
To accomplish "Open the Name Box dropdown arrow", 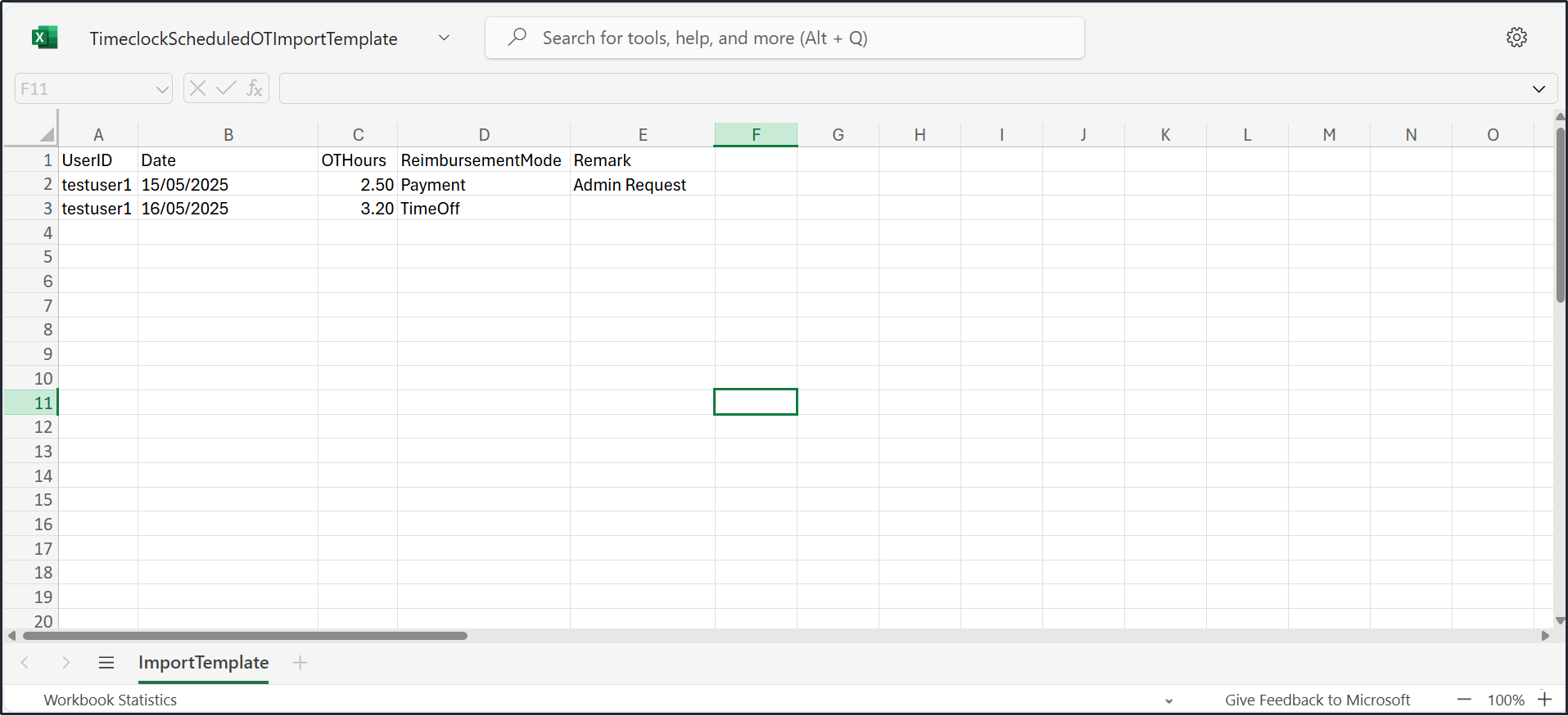I will pos(162,89).
